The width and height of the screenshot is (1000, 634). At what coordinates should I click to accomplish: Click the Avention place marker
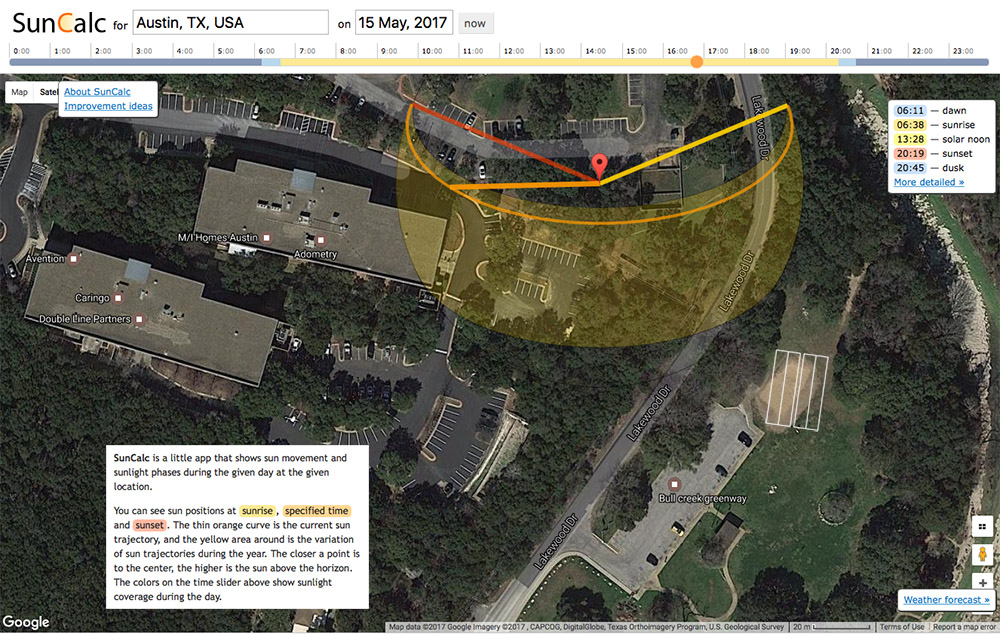(74, 259)
